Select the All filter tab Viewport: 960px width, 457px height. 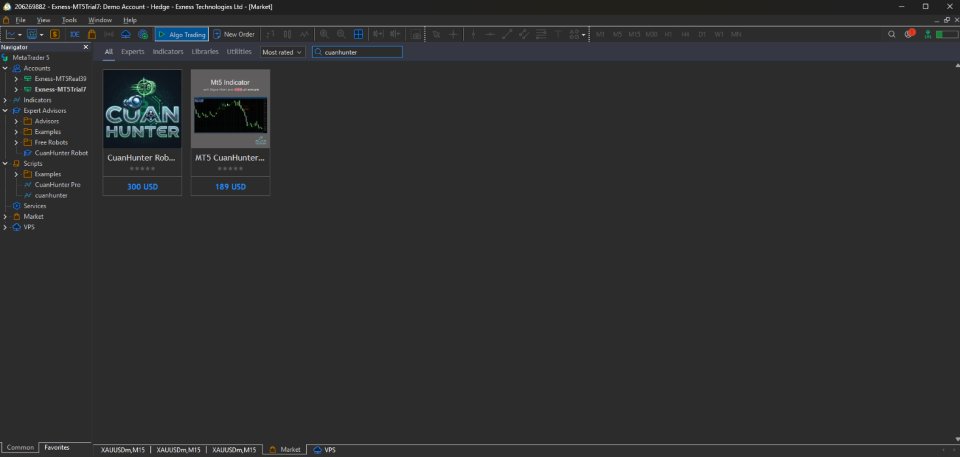pos(108,51)
